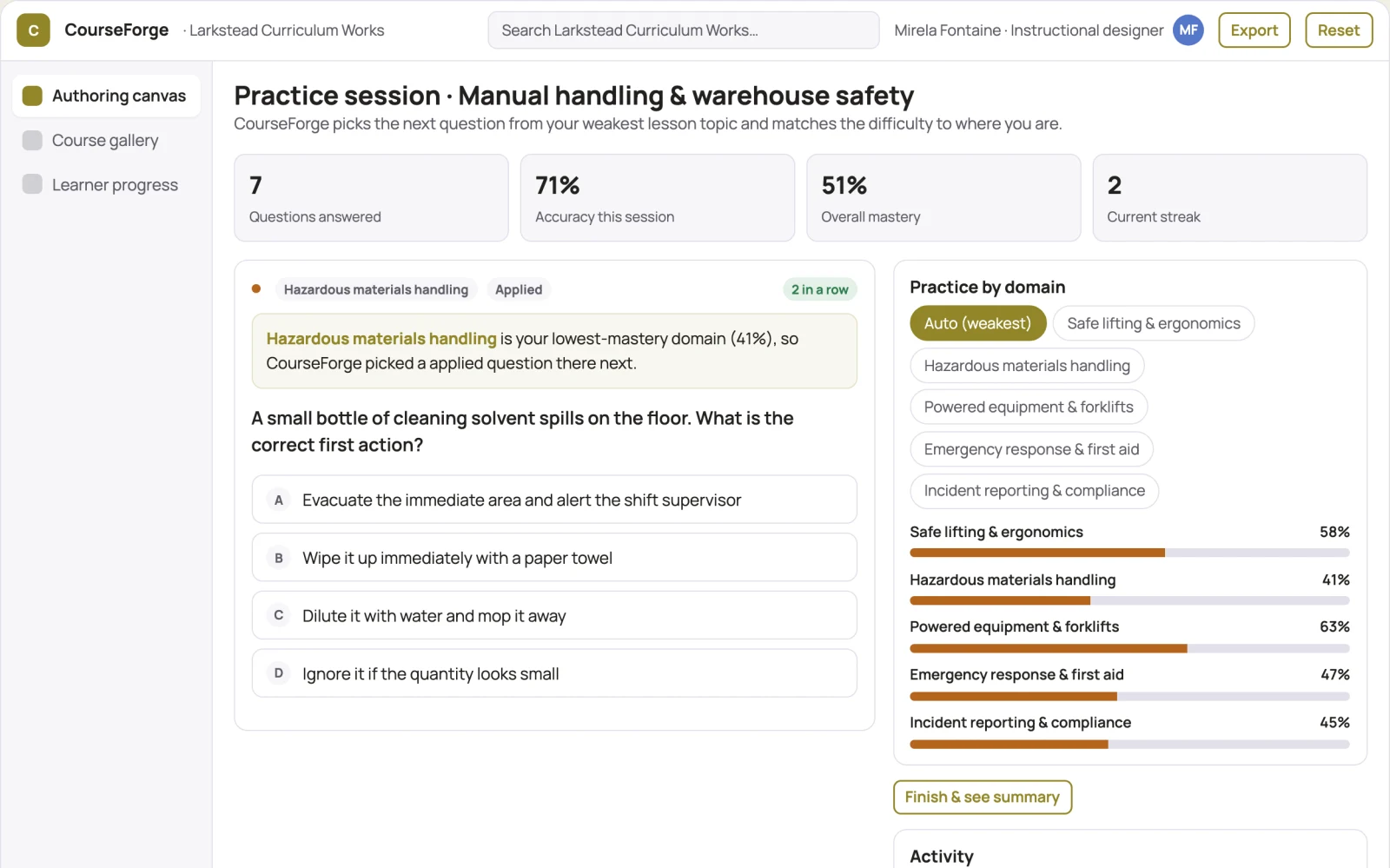The image size is (1390, 868).
Task: Choose the Incident reporting & compliance chip
Action: point(1035,491)
